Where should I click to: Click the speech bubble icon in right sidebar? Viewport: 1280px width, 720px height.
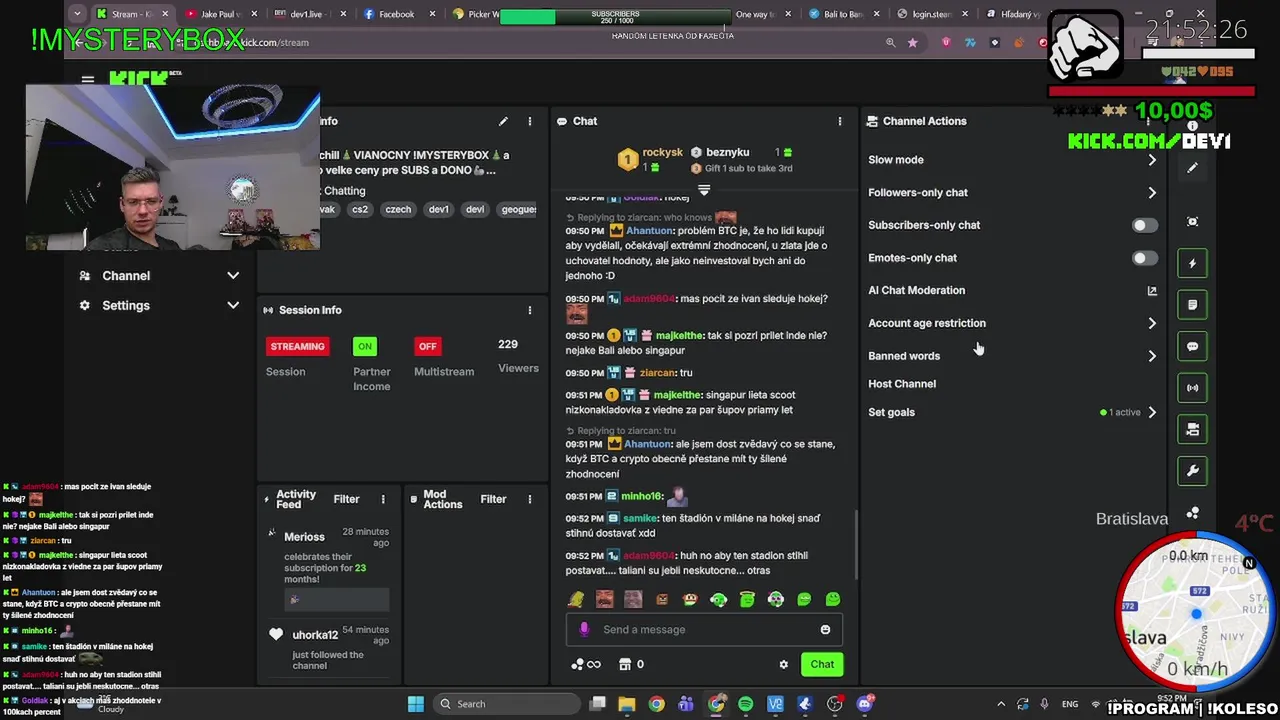(x=1192, y=346)
